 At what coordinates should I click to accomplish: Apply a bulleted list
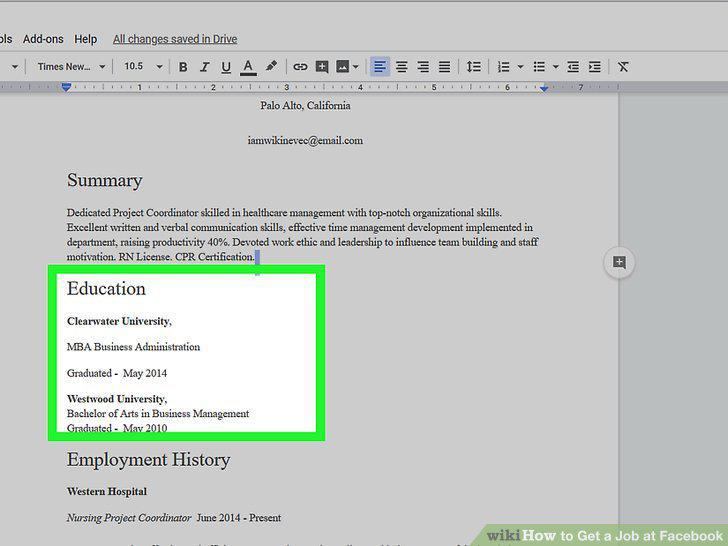point(539,67)
